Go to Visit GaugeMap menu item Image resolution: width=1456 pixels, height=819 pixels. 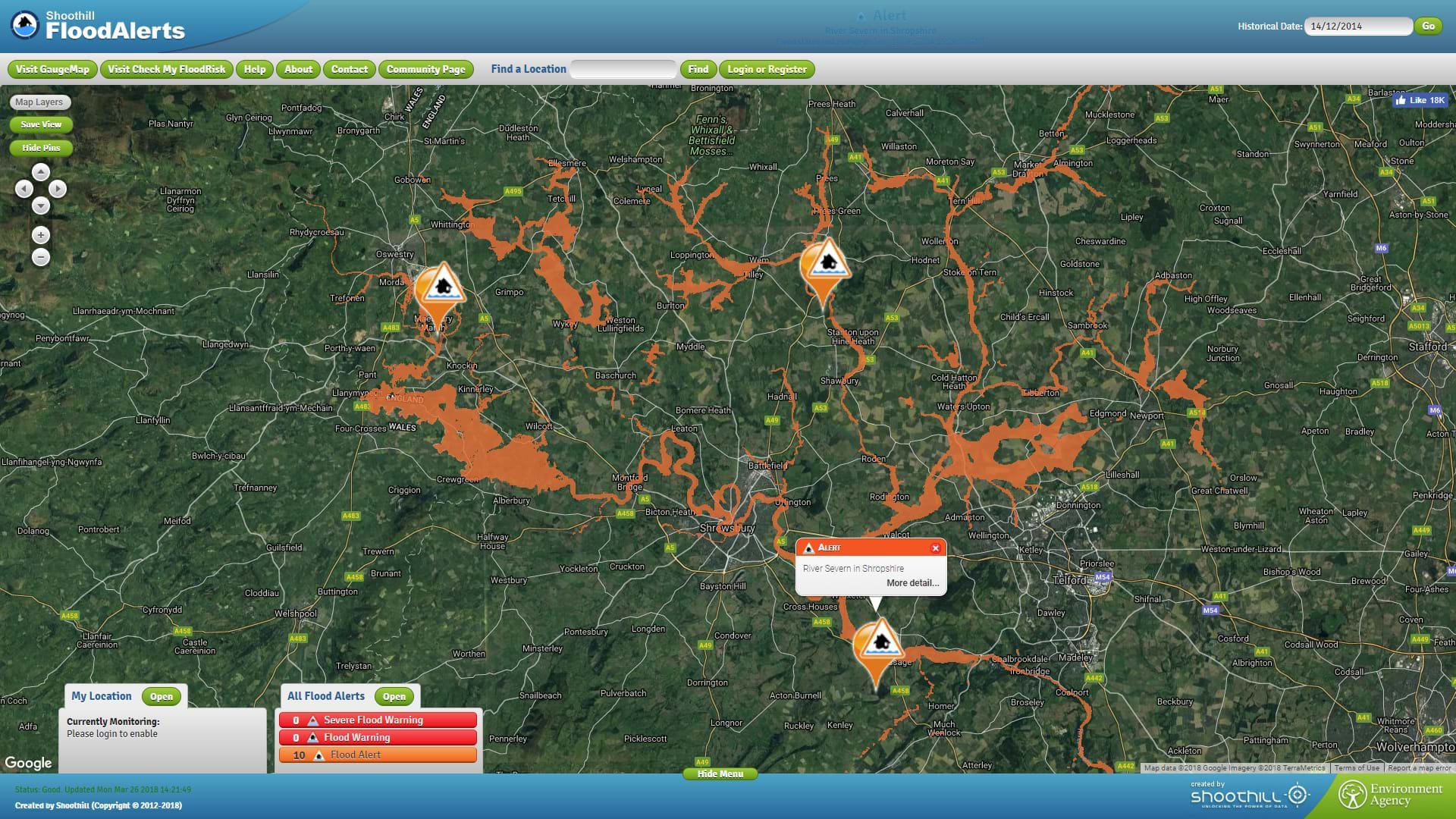[52, 69]
